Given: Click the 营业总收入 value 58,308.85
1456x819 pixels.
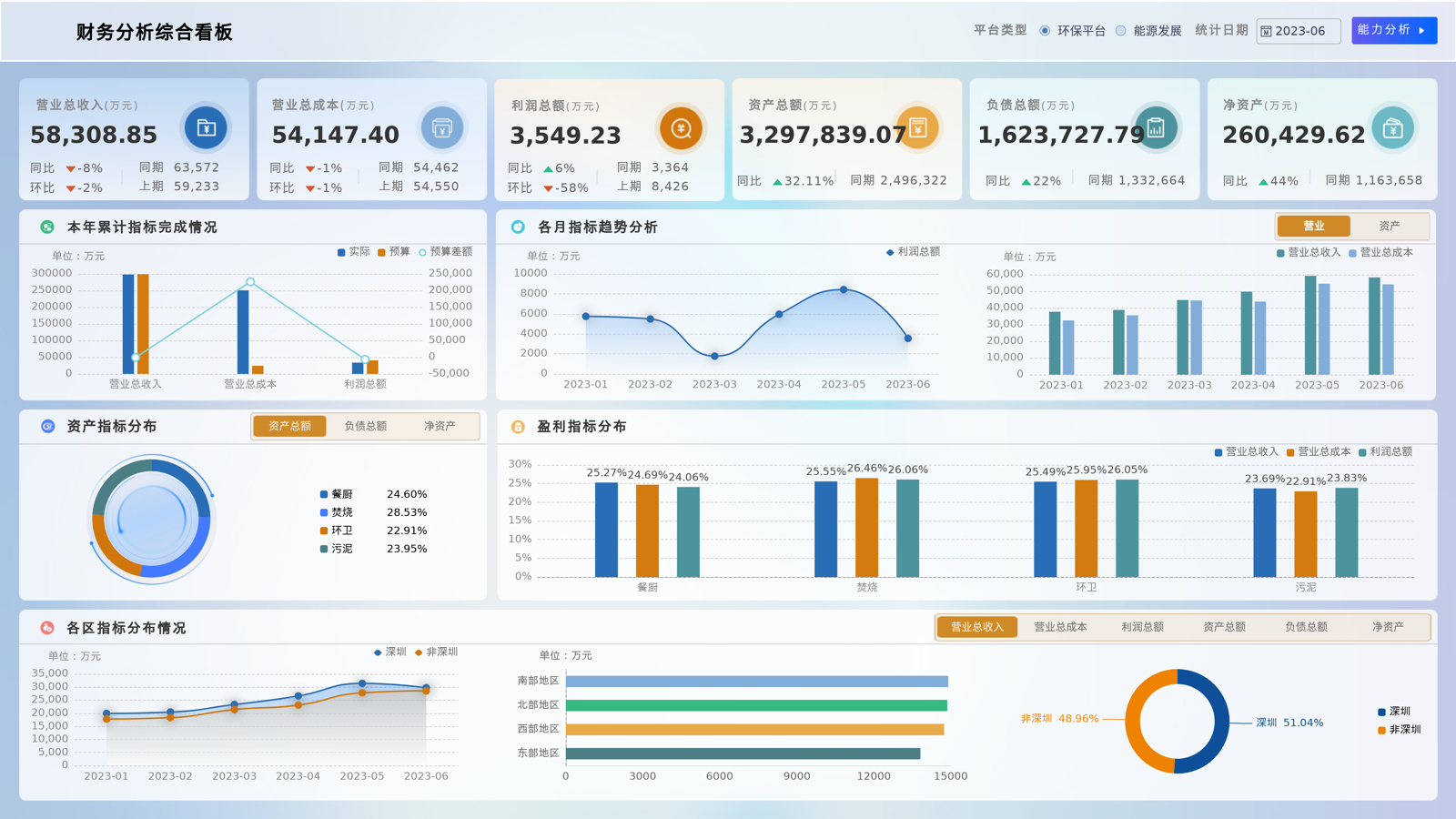Looking at the screenshot, I should coord(94,135).
